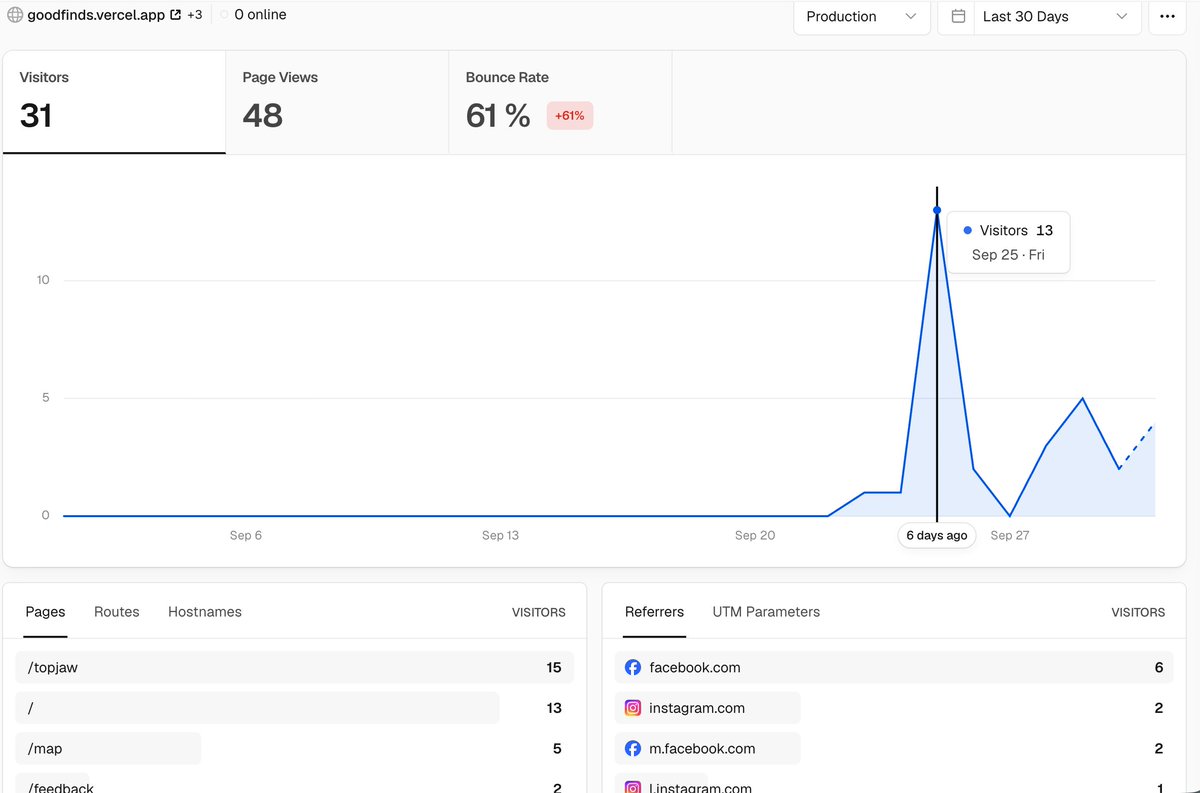Click the 48 page views value
The width and height of the screenshot is (1200, 793).
click(263, 116)
